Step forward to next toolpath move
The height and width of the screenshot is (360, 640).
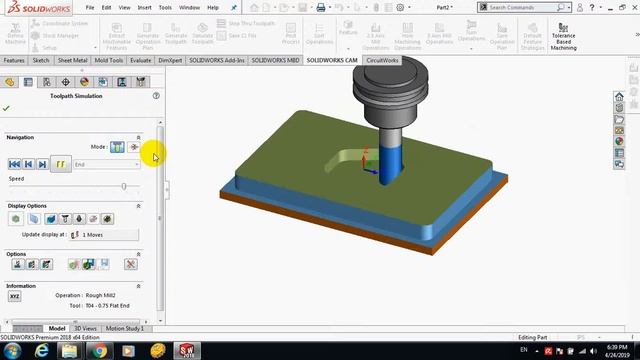[42, 164]
